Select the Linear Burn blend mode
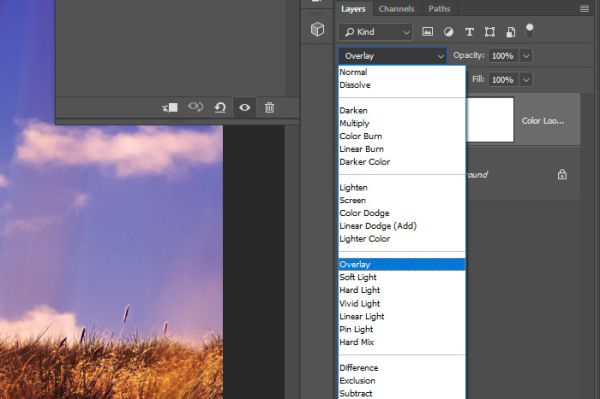 coord(402,149)
